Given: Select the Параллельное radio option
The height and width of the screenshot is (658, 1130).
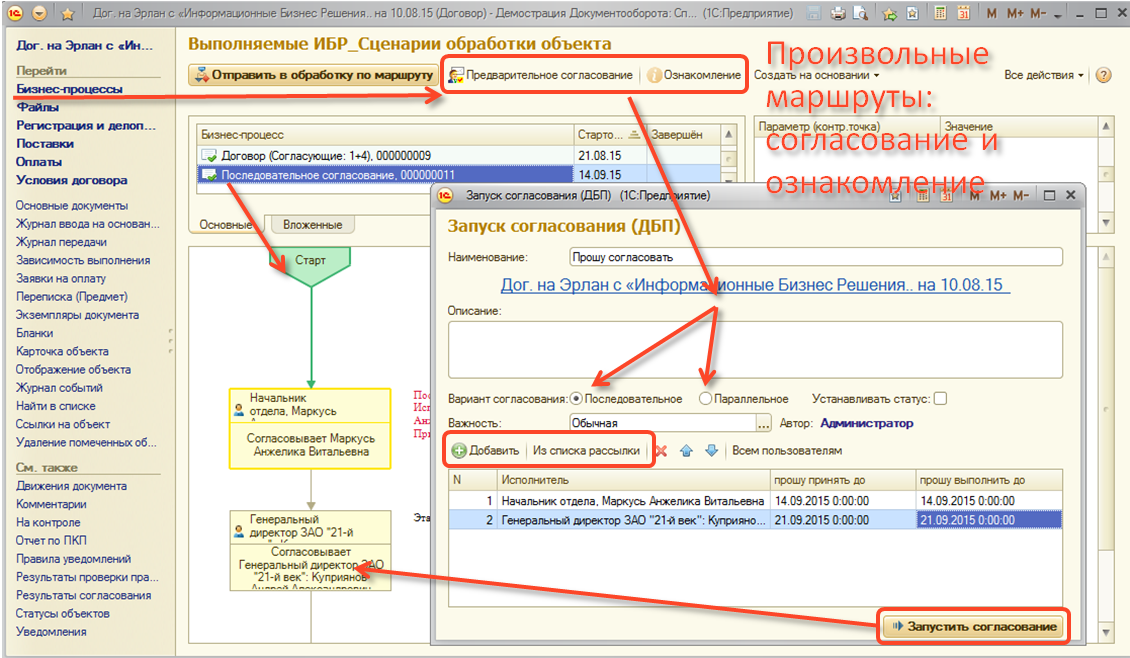Looking at the screenshot, I should (x=706, y=399).
